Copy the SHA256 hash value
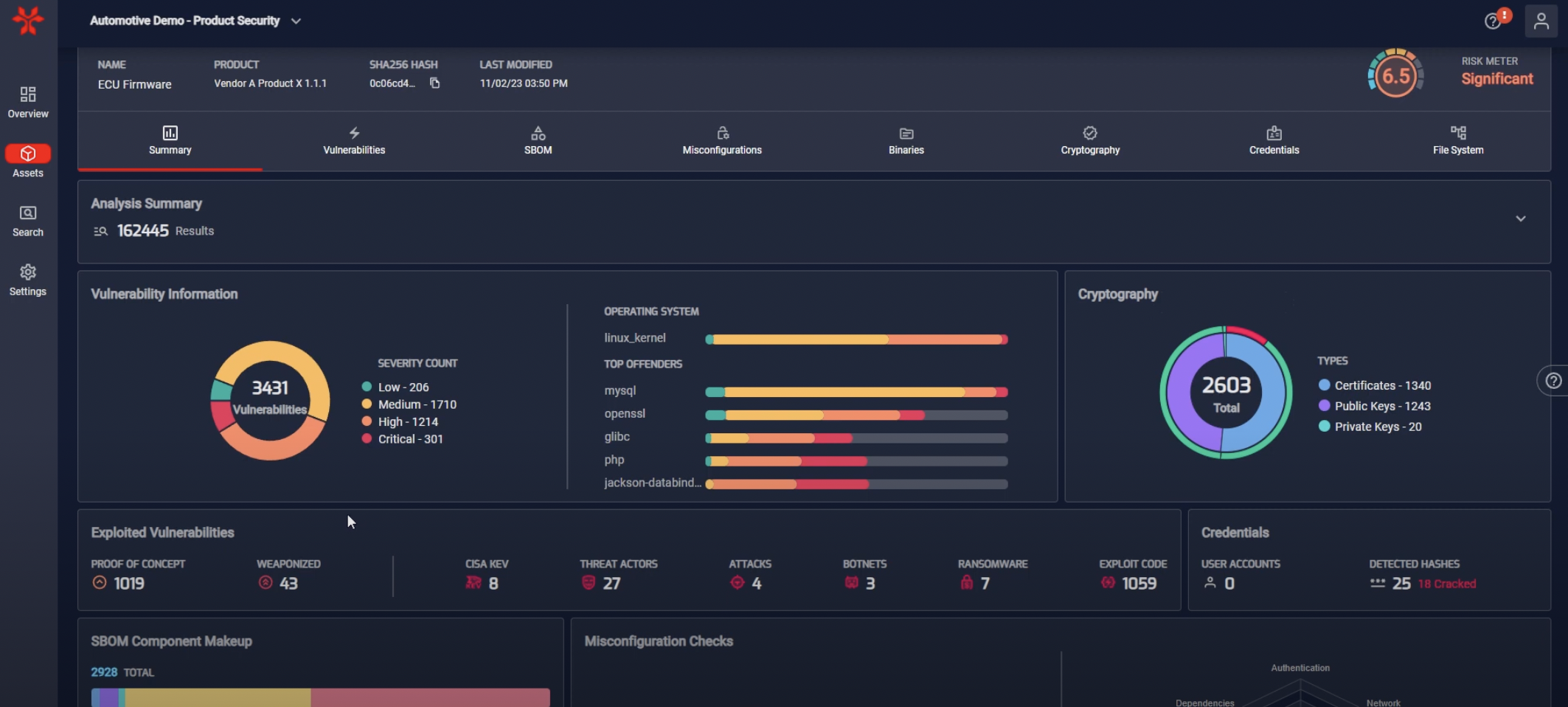The height and width of the screenshot is (707, 1568). click(434, 83)
